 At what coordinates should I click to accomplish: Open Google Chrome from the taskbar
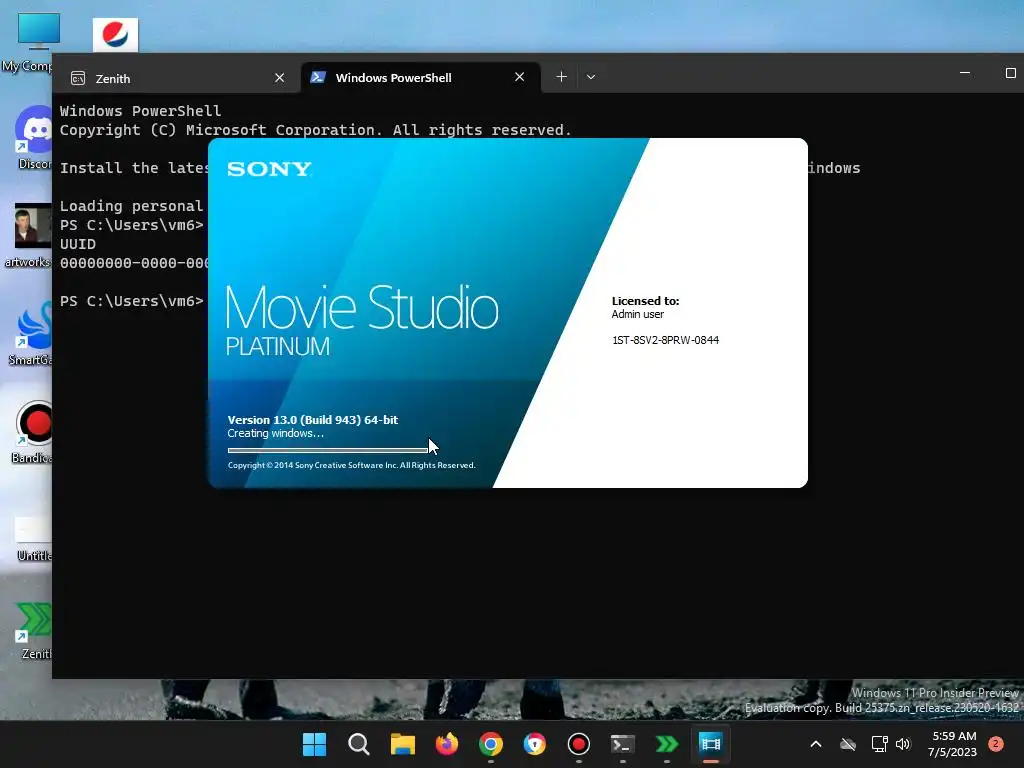(x=490, y=744)
